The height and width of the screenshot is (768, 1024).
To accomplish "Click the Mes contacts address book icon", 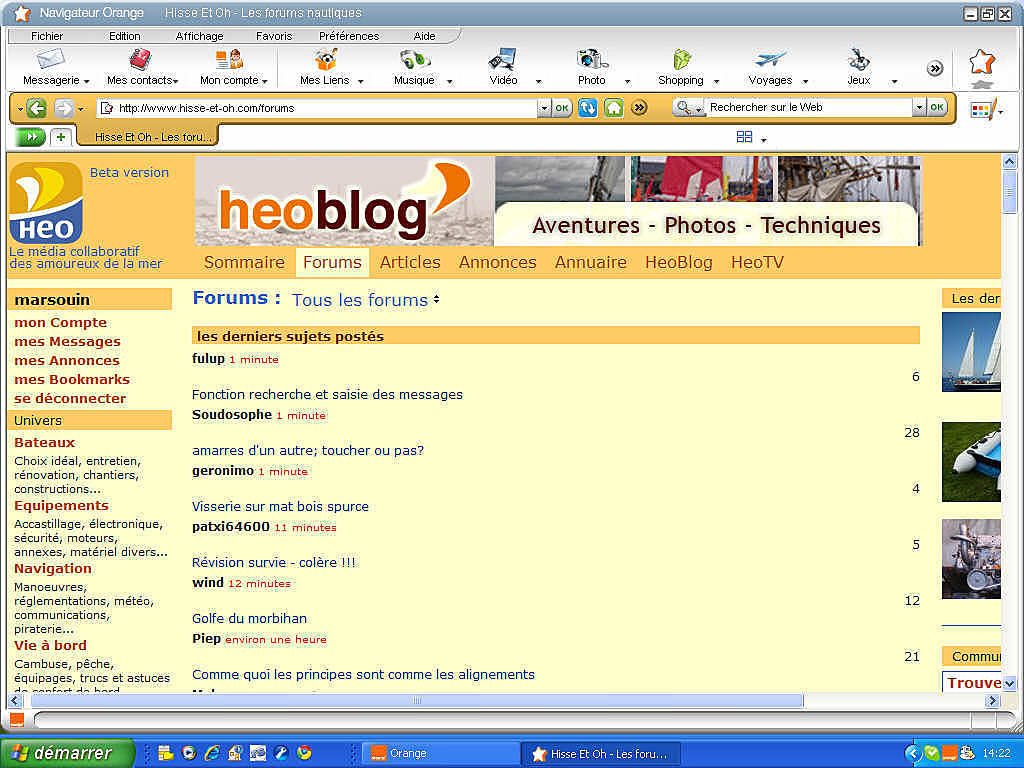I will [140, 60].
